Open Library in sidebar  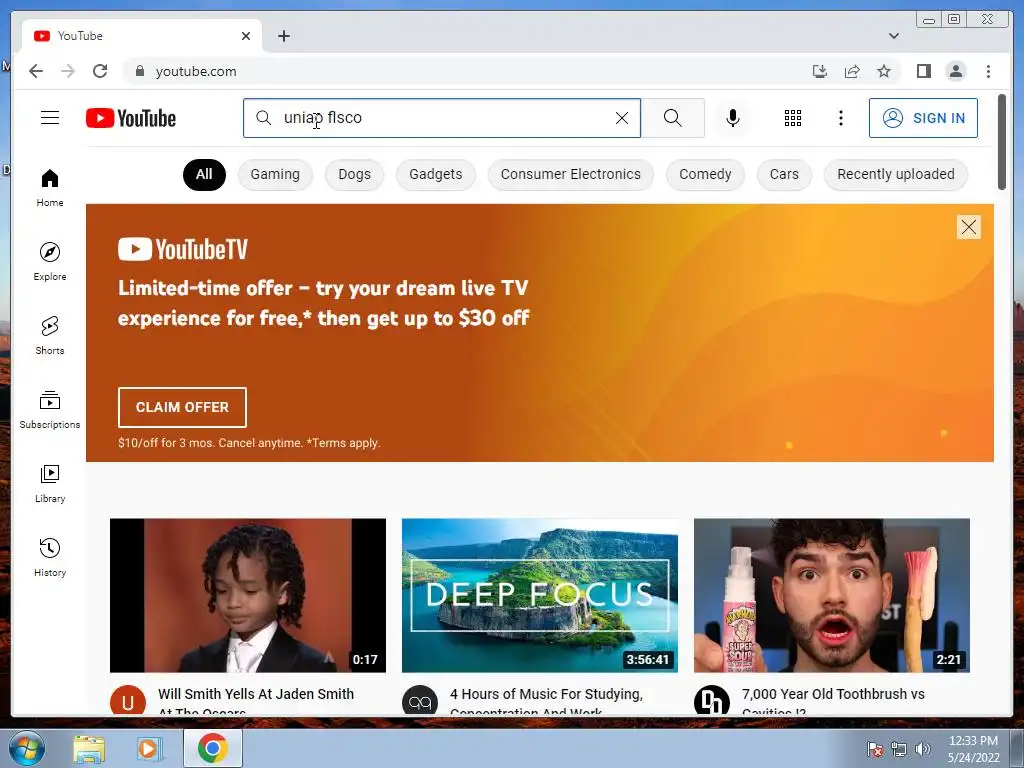pos(50,483)
